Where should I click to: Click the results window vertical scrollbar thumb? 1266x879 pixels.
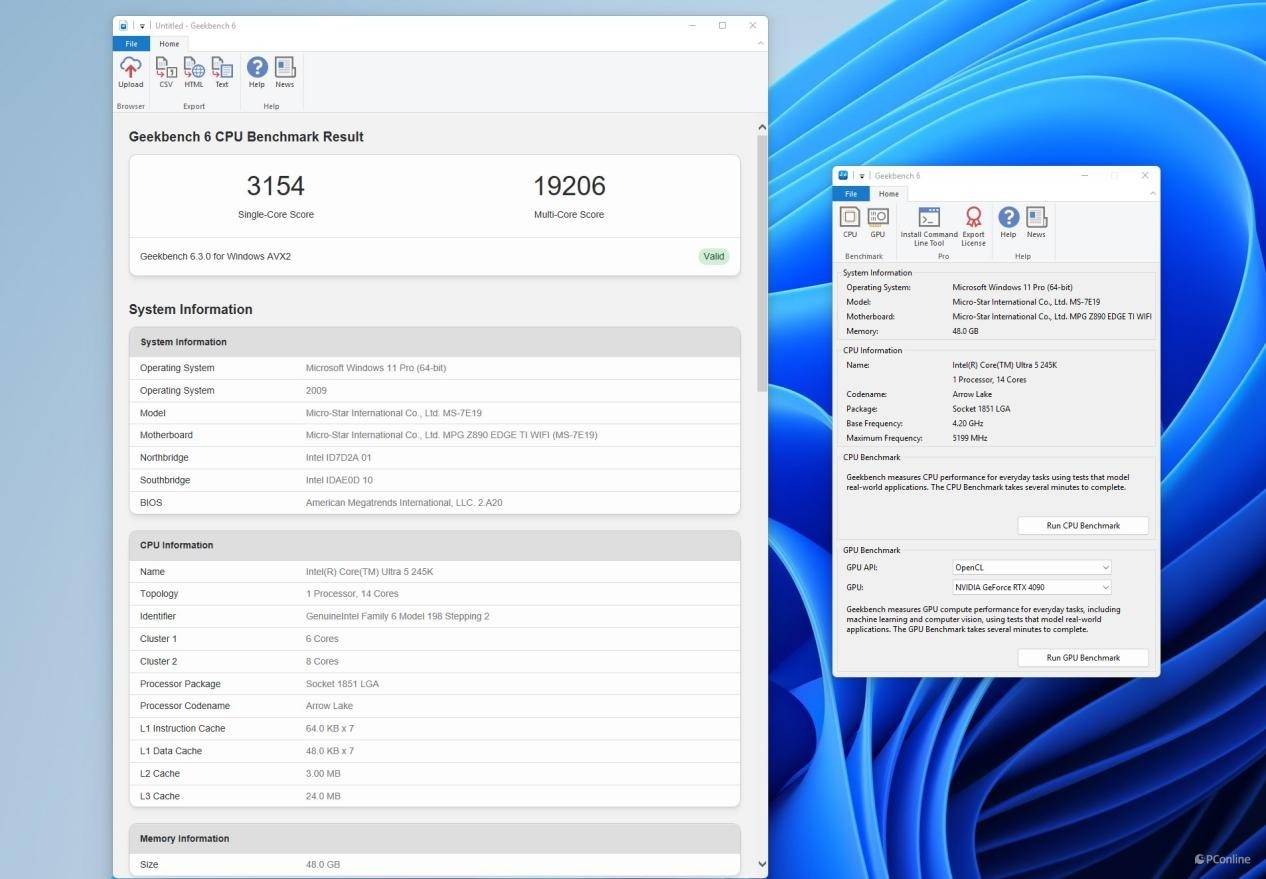761,260
